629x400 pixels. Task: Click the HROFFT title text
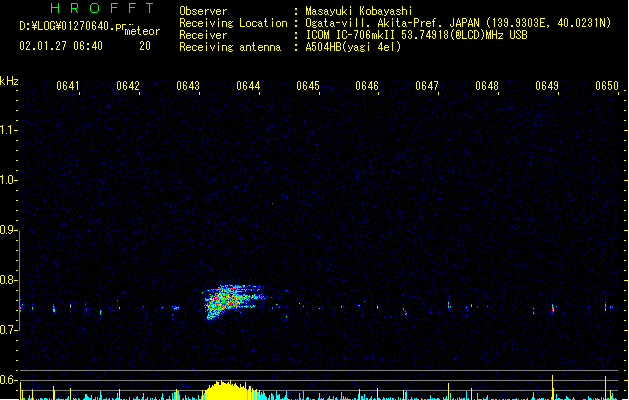click(102, 8)
